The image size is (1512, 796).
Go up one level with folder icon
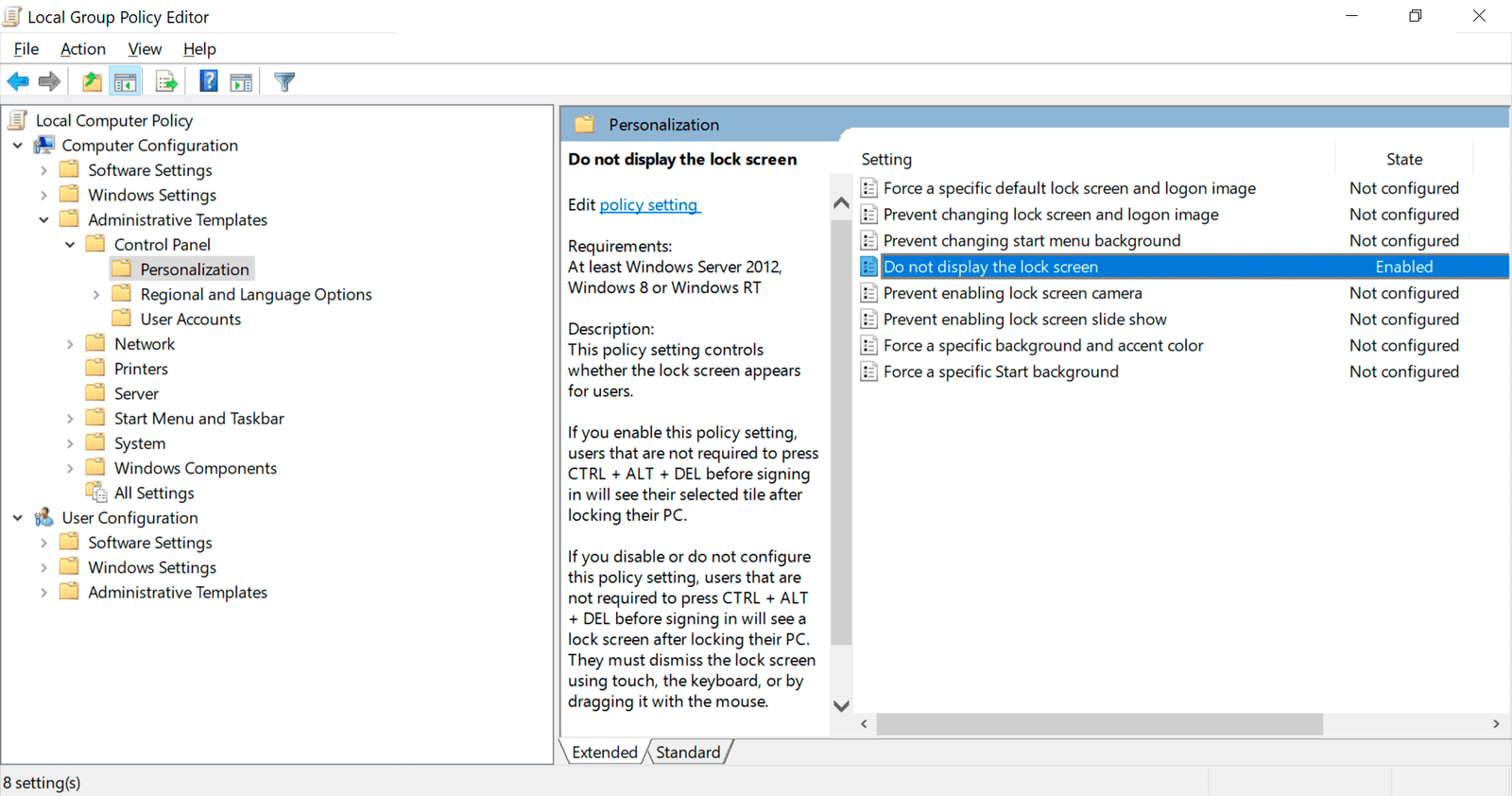92,81
